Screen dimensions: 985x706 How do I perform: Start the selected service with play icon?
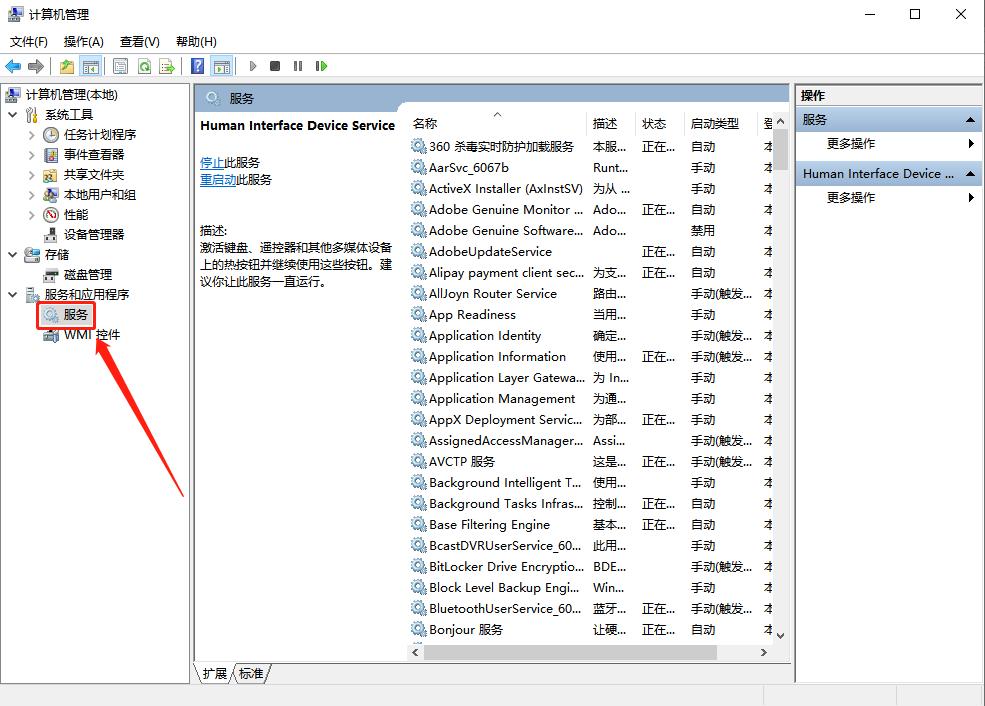[254, 65]
